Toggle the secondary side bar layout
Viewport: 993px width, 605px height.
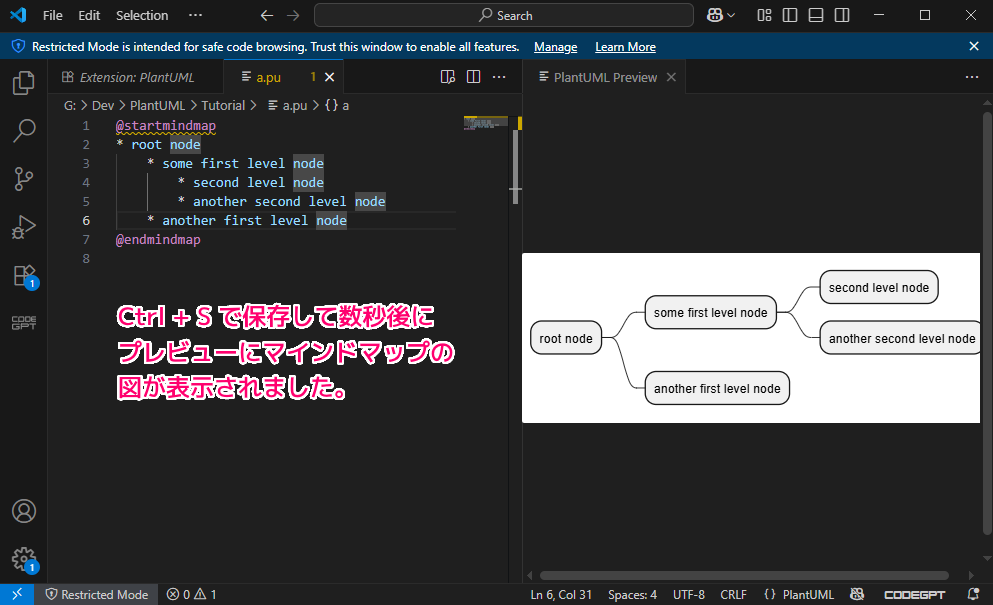(842, 15)
